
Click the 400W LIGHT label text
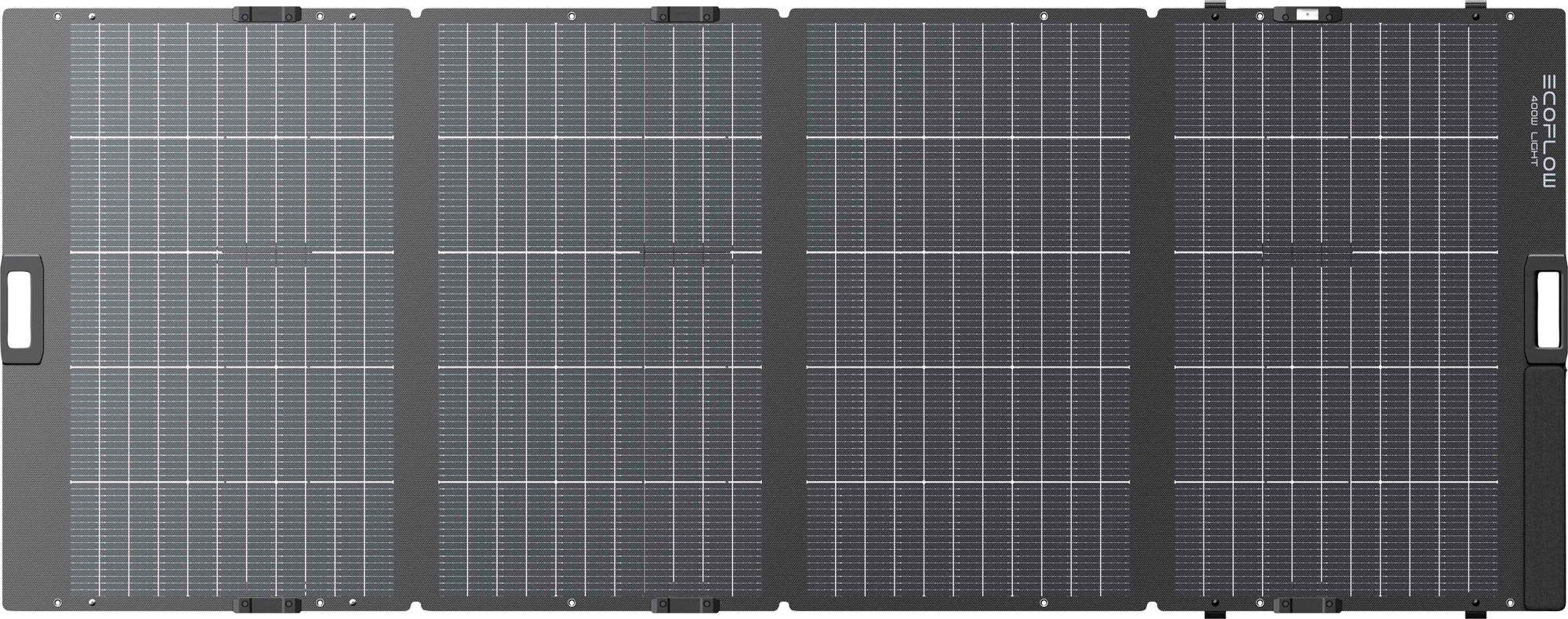click(1534, 131)
